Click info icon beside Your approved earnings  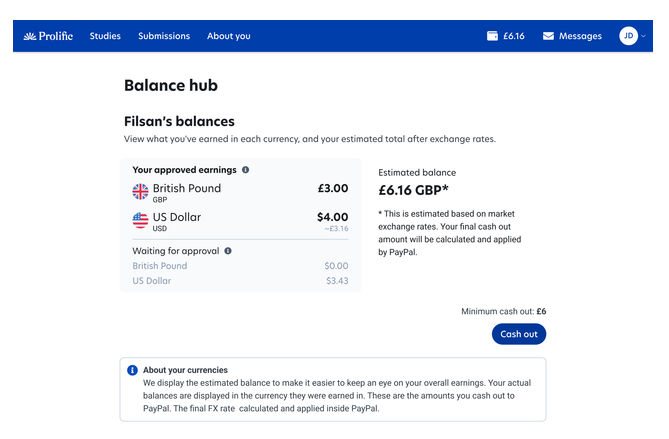click(x=245, y=170)
